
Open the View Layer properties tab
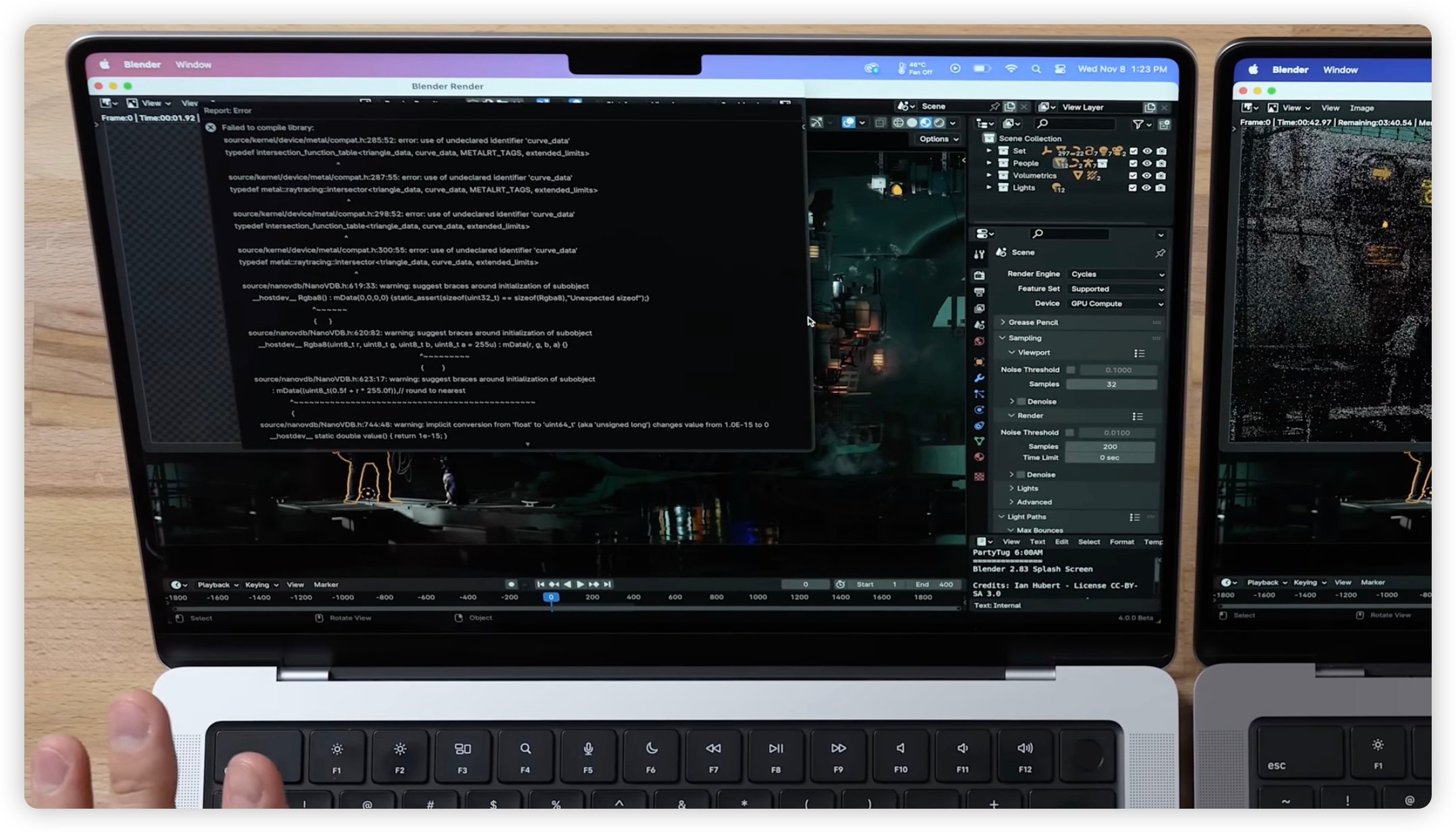tap(979, 308)
